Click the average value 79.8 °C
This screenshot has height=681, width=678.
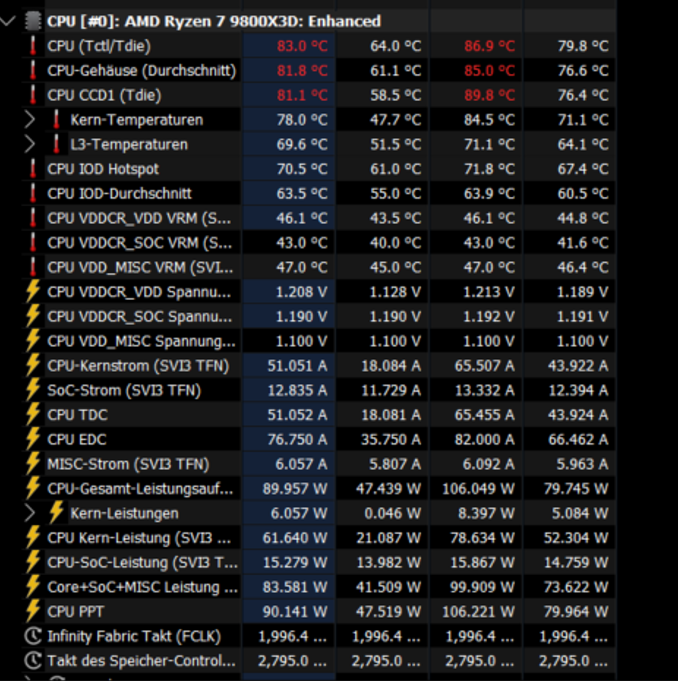[x=583, y=46]
